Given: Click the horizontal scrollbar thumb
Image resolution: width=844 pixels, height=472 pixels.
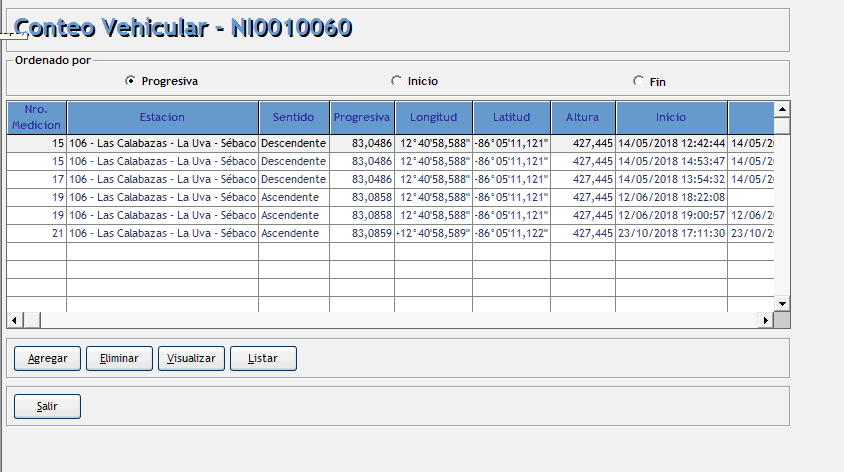Looking at the screenshot, I should pos(30,320).
